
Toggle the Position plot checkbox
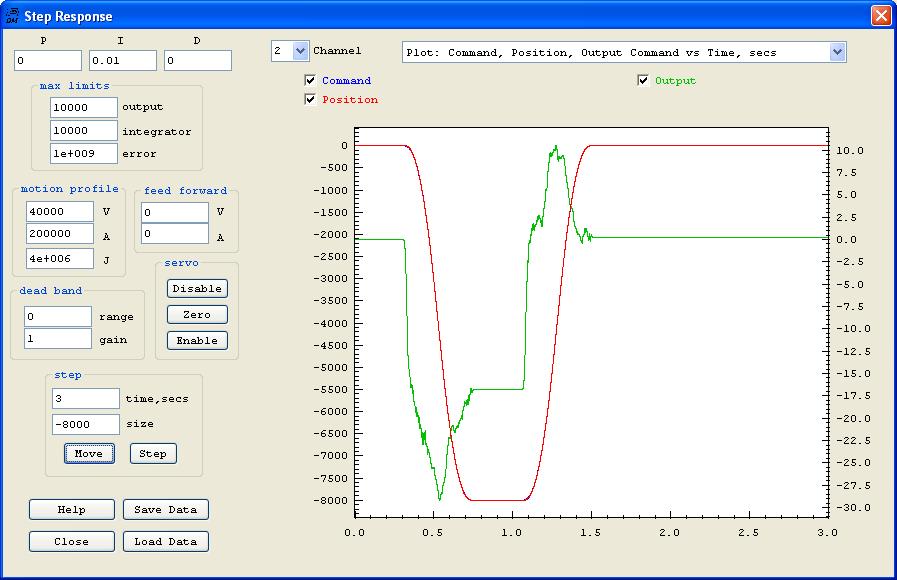pyautogui.click(x=310, y=100)
